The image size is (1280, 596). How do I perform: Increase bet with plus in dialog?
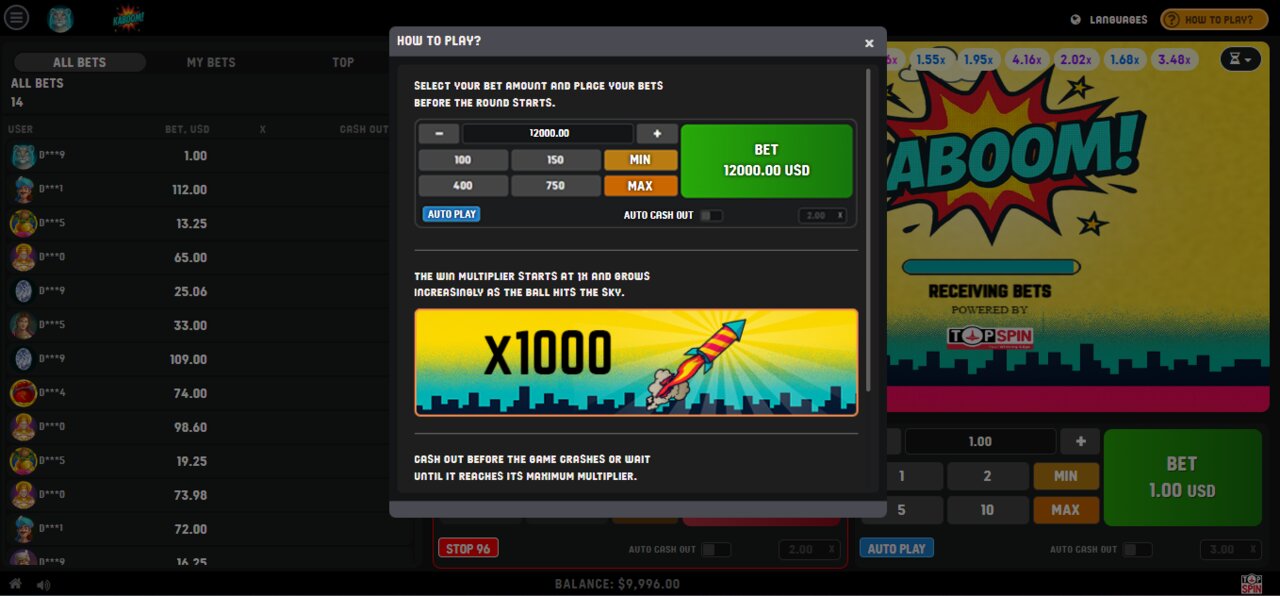(x=657, y=134)
